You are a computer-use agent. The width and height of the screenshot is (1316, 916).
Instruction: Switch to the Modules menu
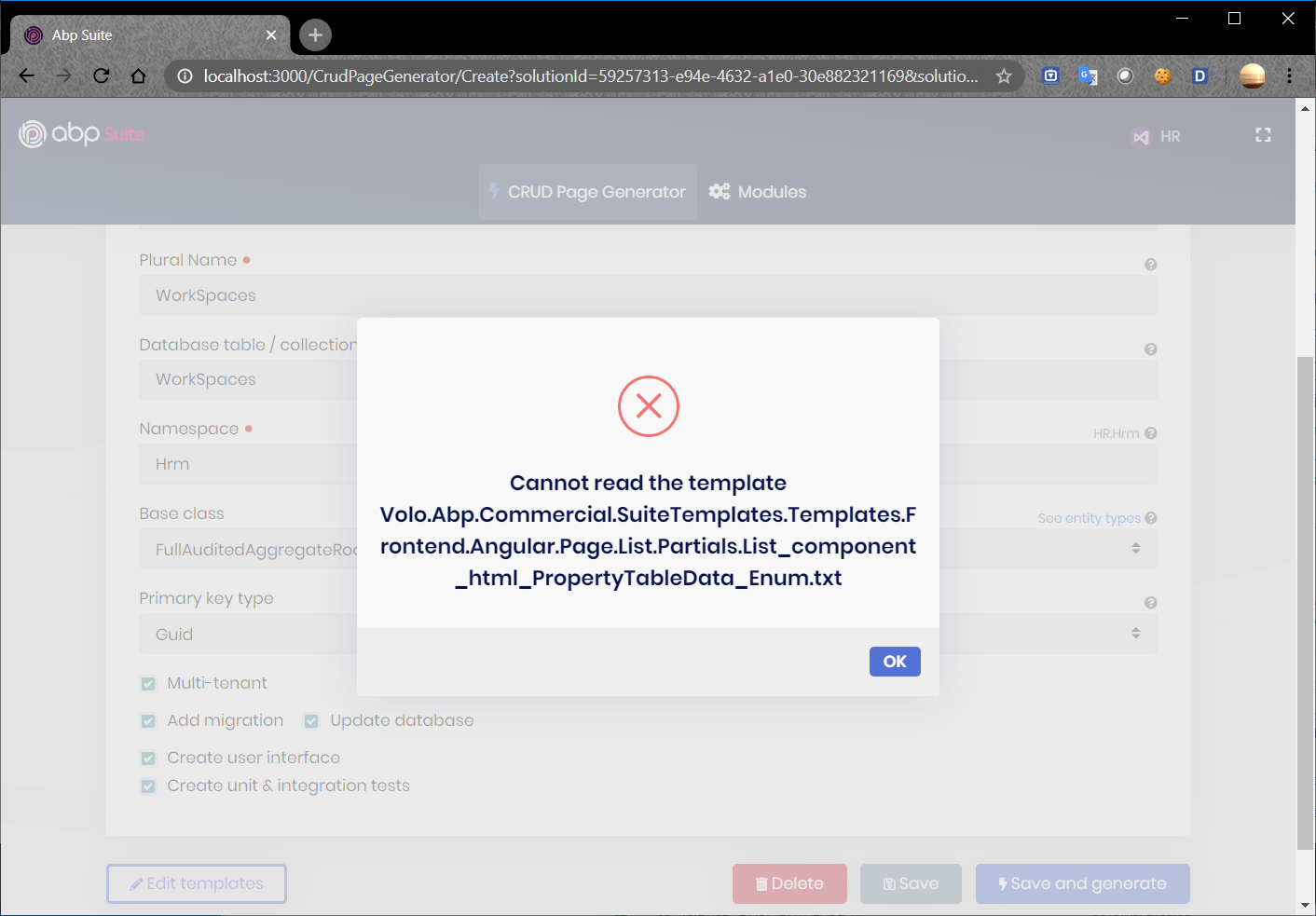[x=758, y=192]
